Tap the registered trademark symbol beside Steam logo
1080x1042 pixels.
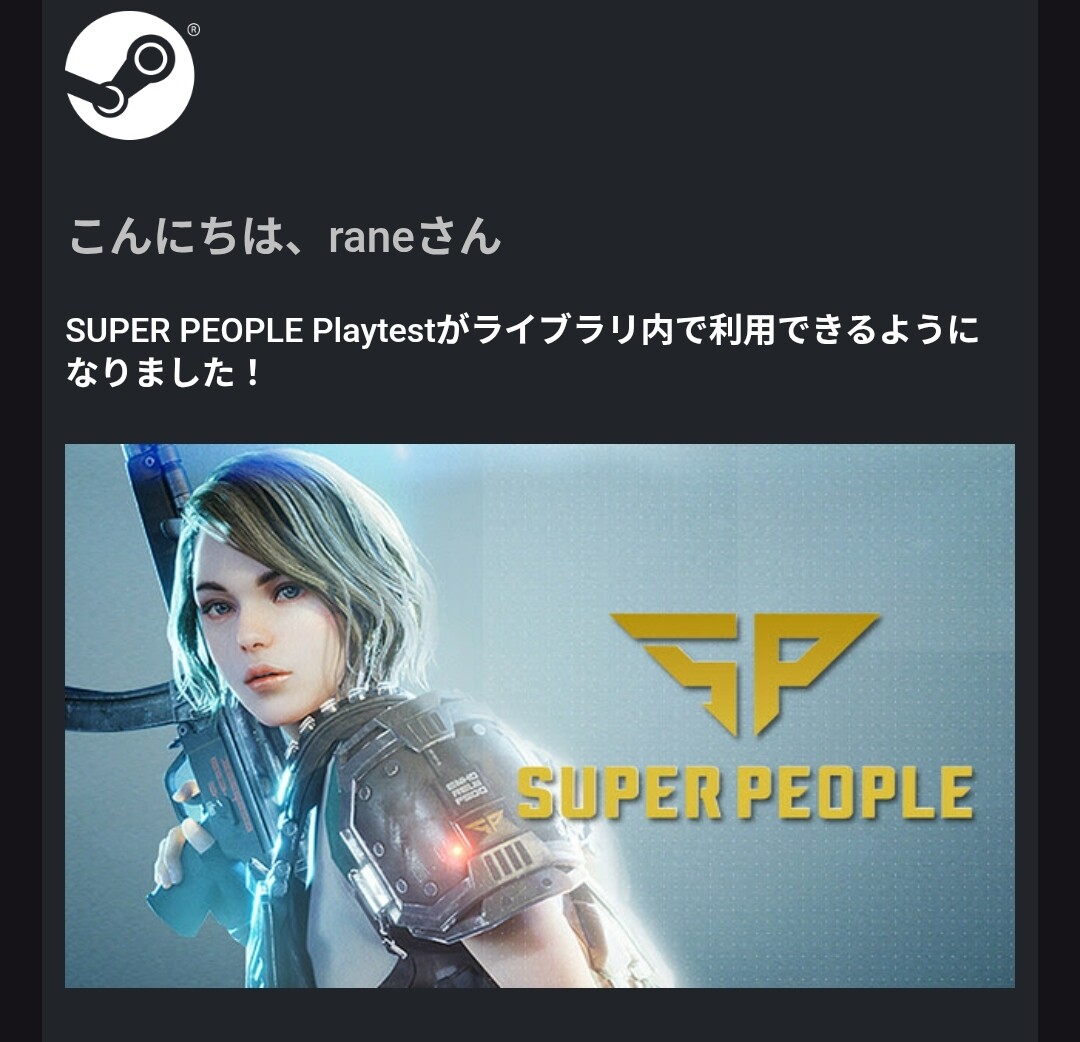coord(194,30)
